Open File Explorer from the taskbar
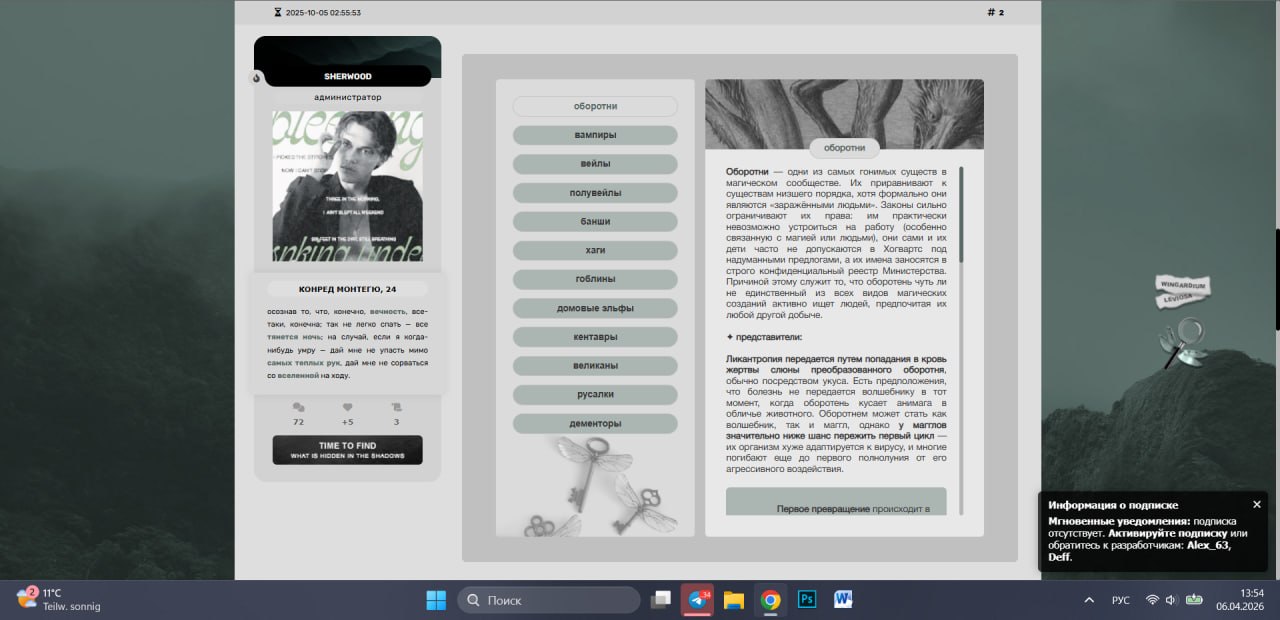Viewport: 1280px width, 620px height. coord(734,600)
